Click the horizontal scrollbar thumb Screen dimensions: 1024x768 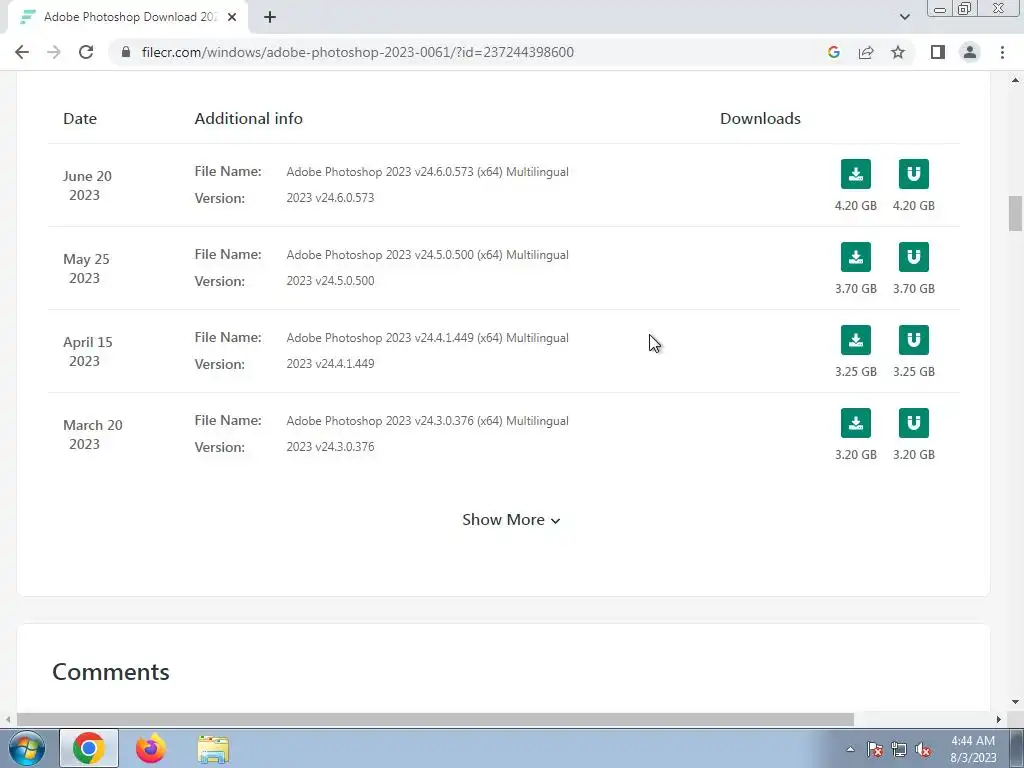pos(435,719)
